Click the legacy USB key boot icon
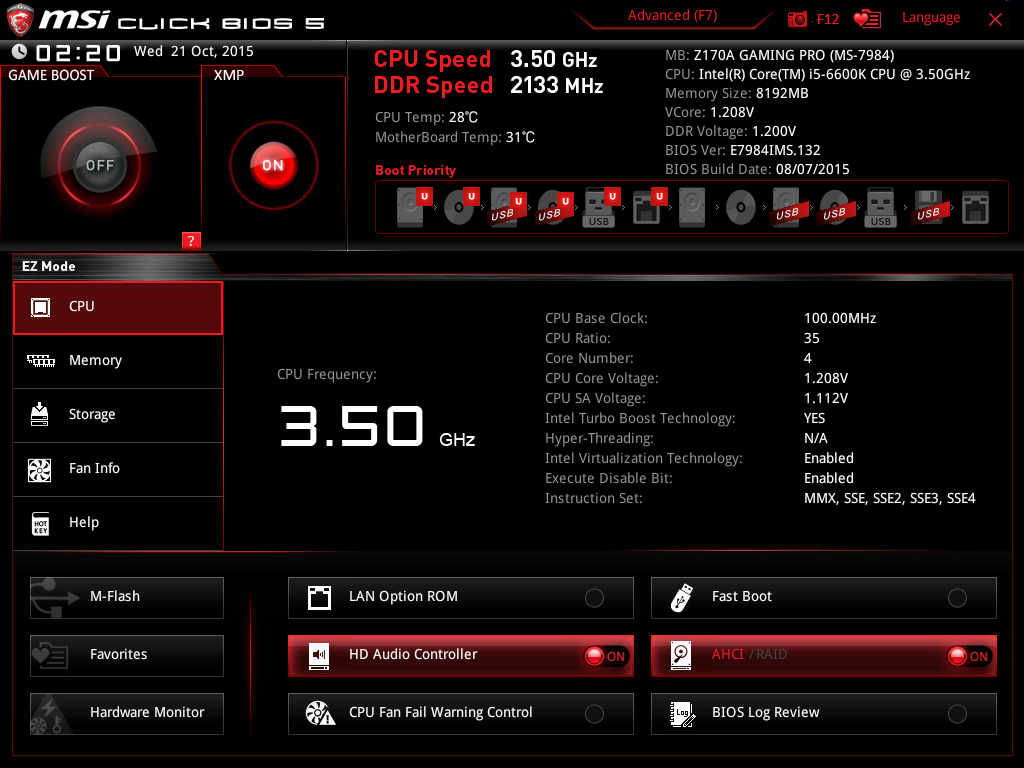The width and height of the screenshot is (1024, 768). pyautogui.click(x=880, y=208)
